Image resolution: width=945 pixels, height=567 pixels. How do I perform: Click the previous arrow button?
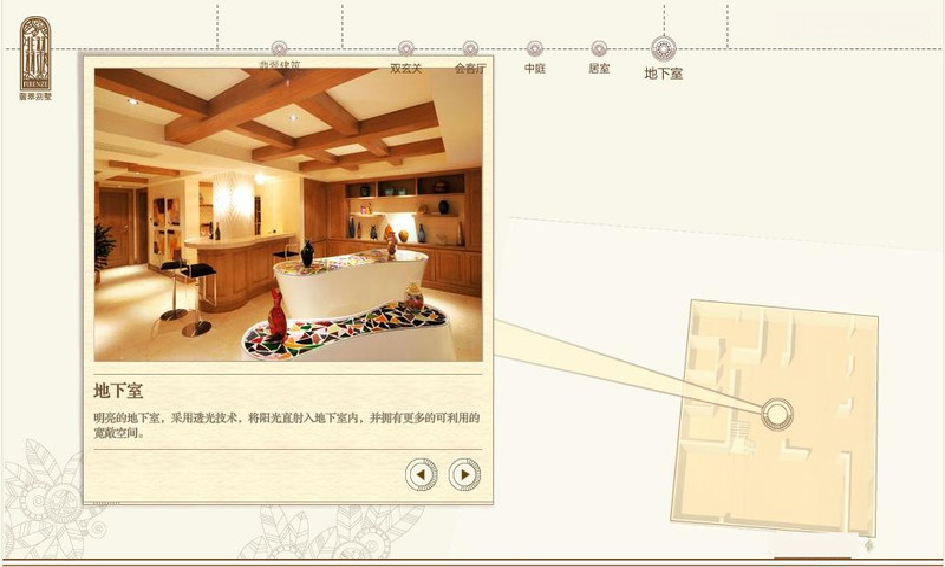point(421,474)
